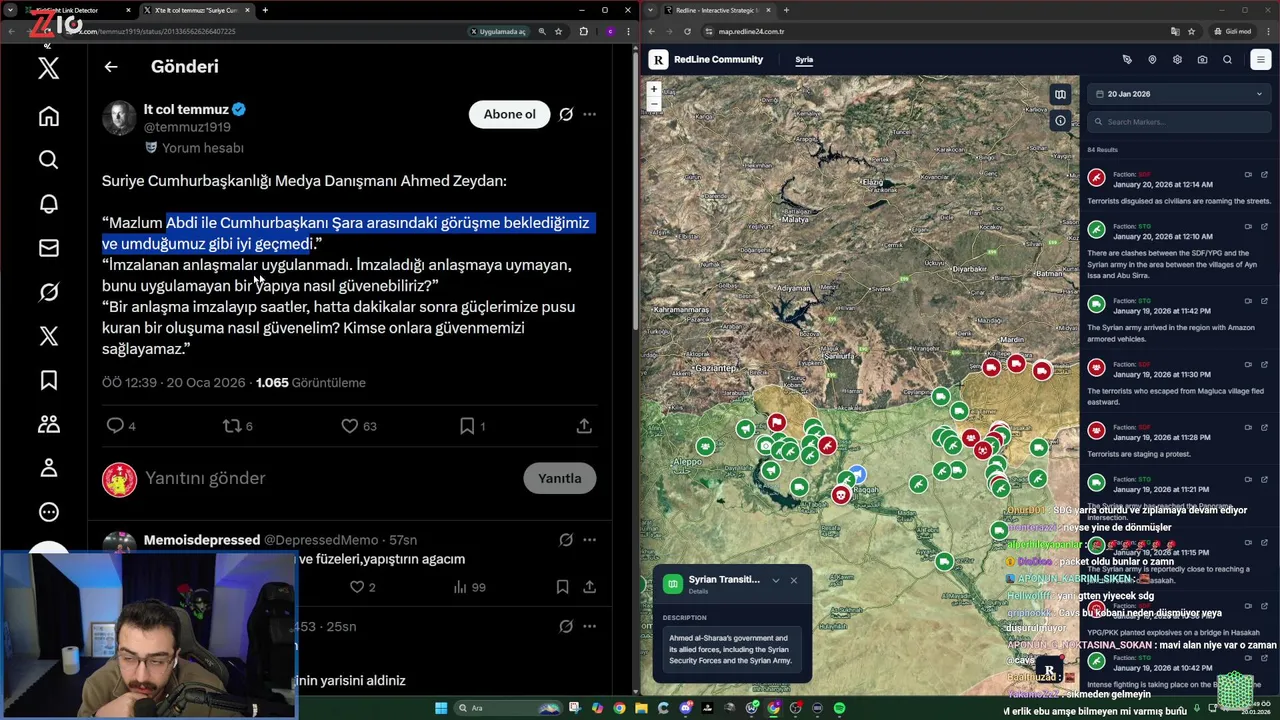Collapse the Syrian Transitional details card
The height and width of the screenshot is (720, 1280).
pos(775,580)
